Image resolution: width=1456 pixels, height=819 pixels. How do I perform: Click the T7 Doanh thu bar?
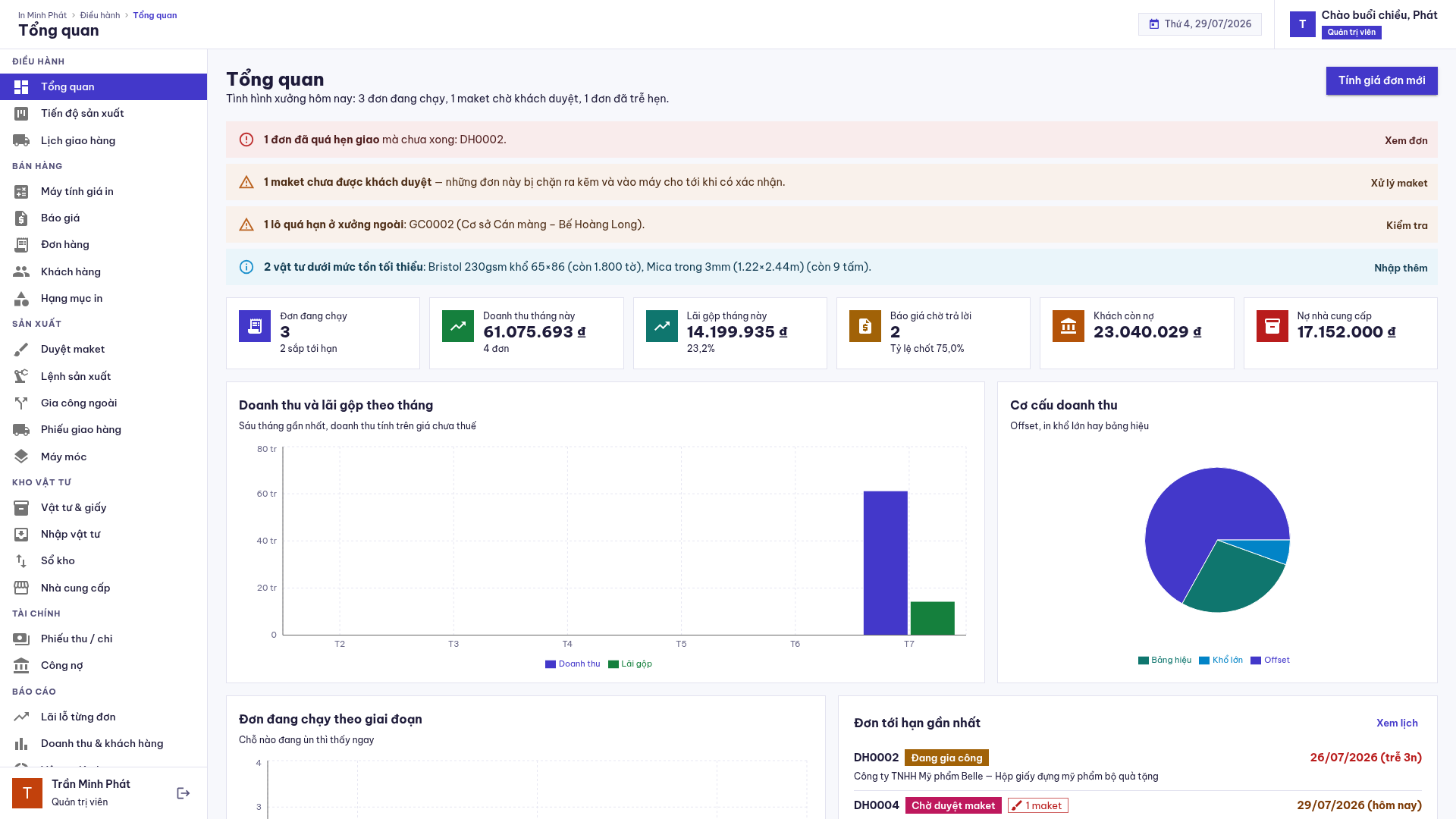(x=885, y=563)
